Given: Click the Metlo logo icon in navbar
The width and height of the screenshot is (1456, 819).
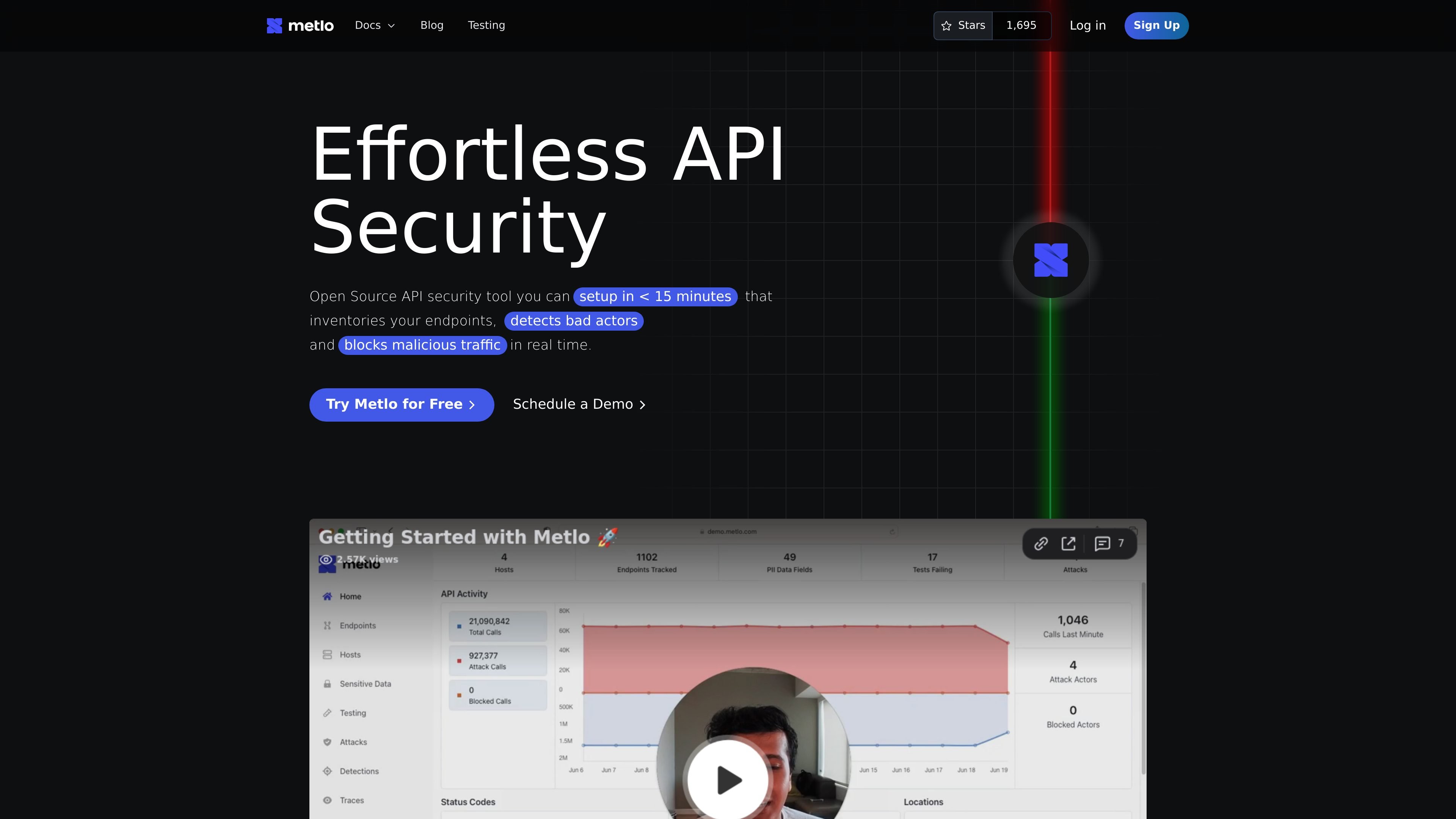Looking at the screenshot, I should [274, 25].
